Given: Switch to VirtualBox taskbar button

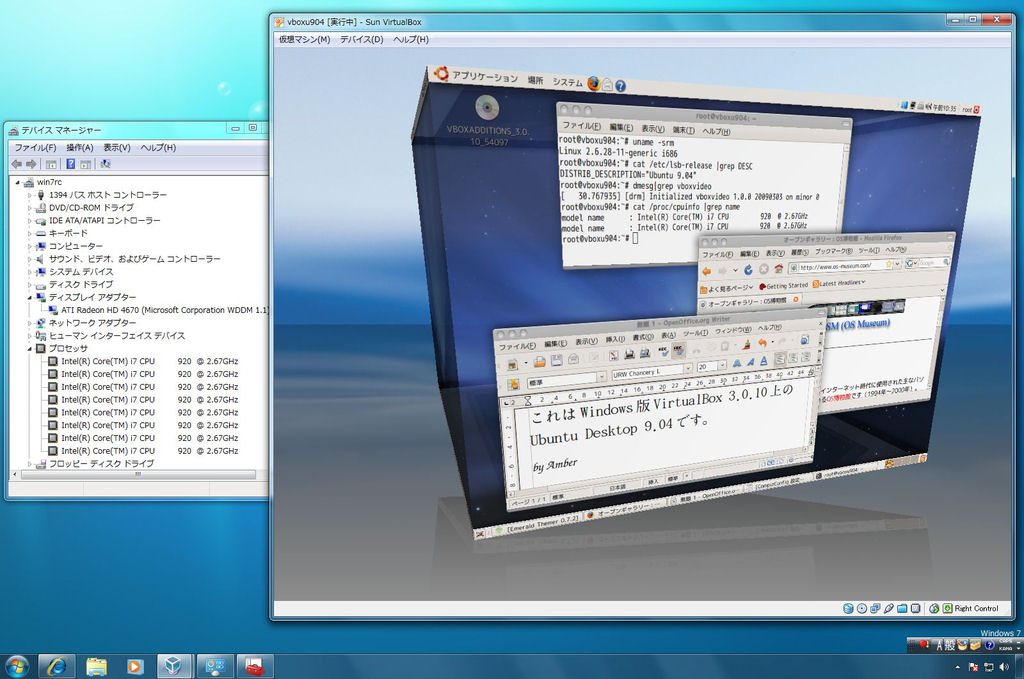Looking at the screenshot, I should pos(174,667).
